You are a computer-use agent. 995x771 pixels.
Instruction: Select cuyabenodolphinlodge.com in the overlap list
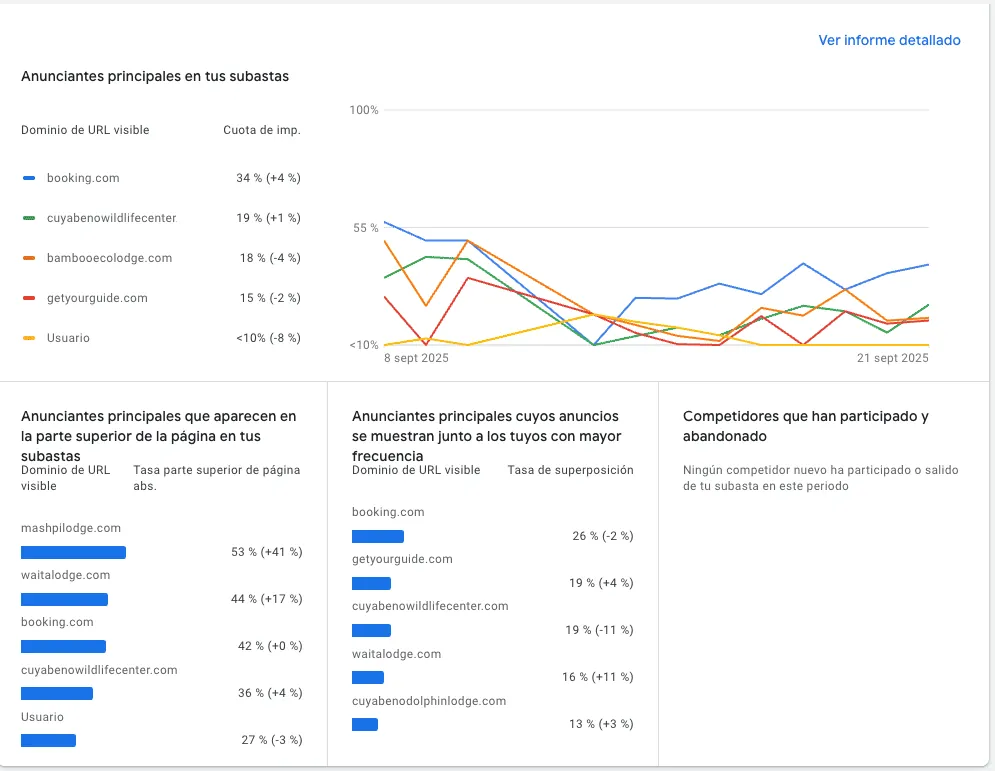click(x=429, y=701)
